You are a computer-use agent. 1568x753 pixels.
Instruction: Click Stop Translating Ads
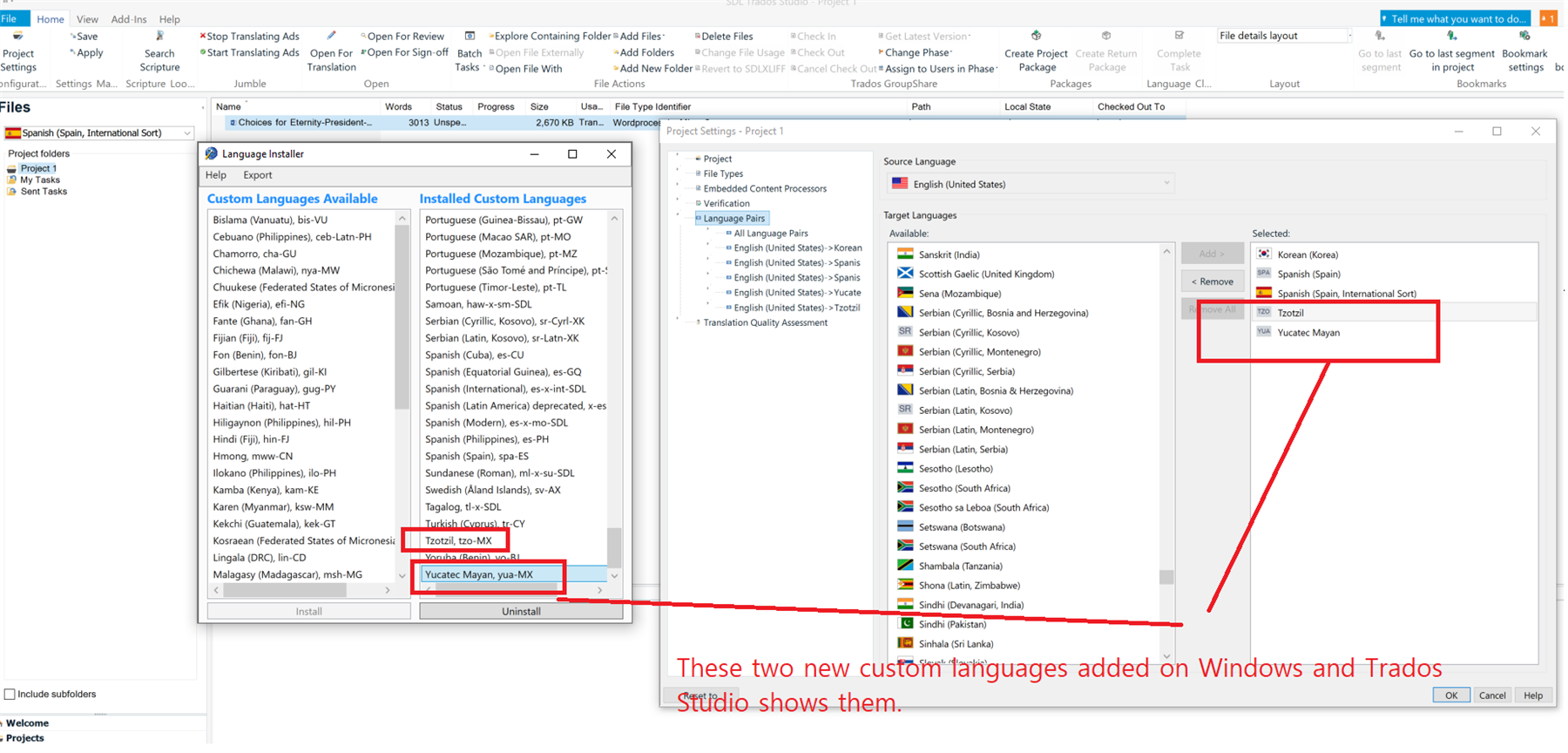tap(250, 37)
